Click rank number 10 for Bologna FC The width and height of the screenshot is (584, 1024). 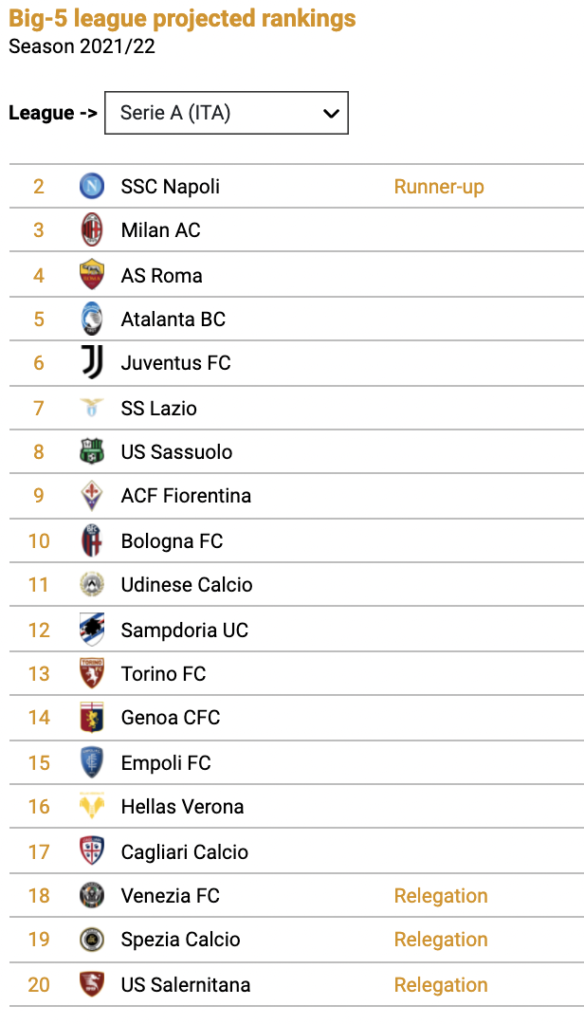[39, 541]
